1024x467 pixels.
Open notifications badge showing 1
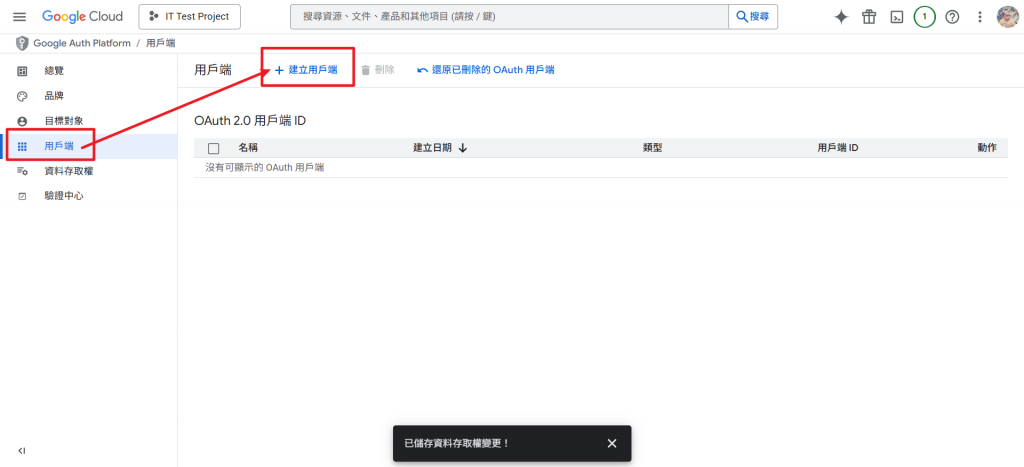click(924, 17)
